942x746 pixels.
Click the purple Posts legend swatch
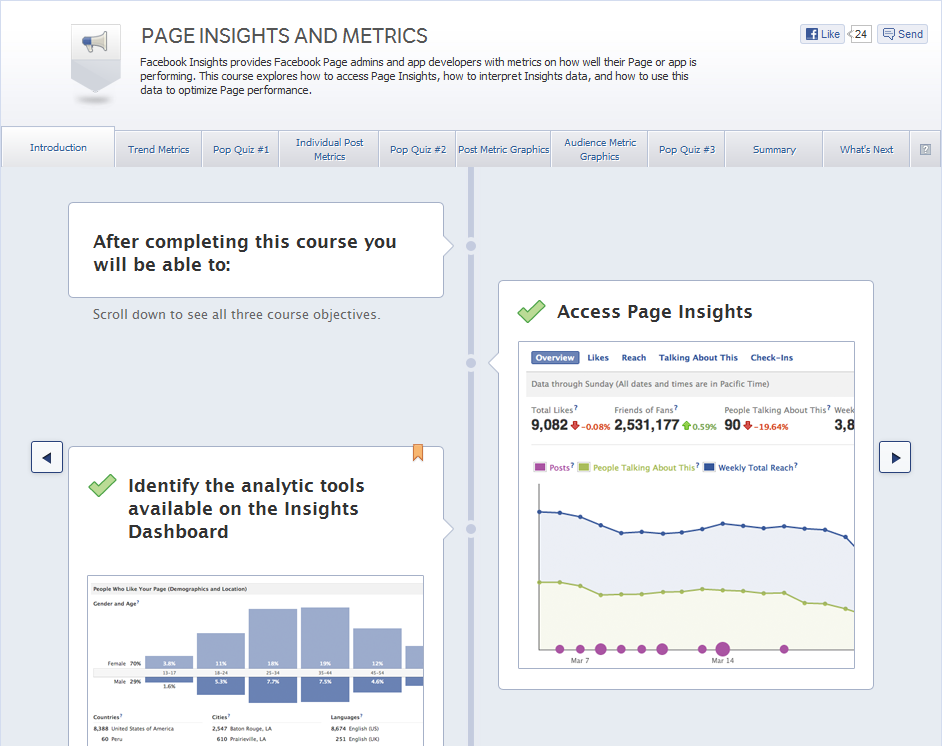pos(540,467)
